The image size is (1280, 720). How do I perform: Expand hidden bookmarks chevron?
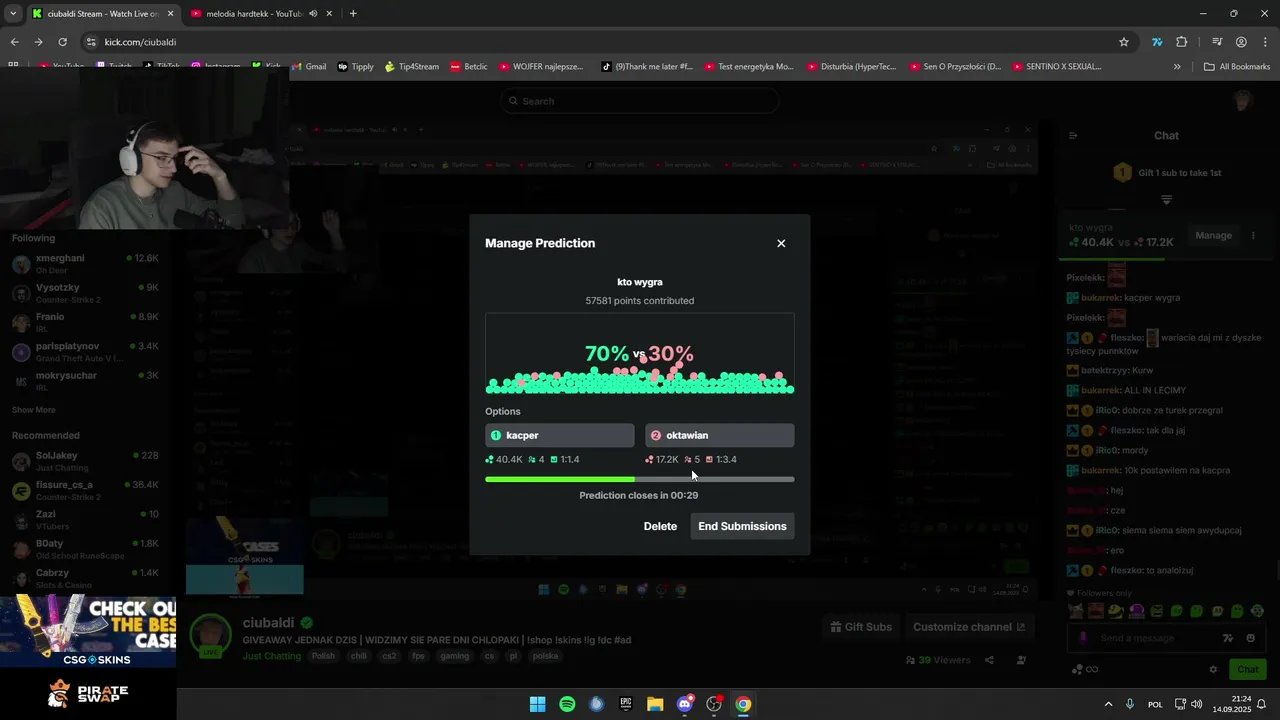click(x=1177, y=67)
